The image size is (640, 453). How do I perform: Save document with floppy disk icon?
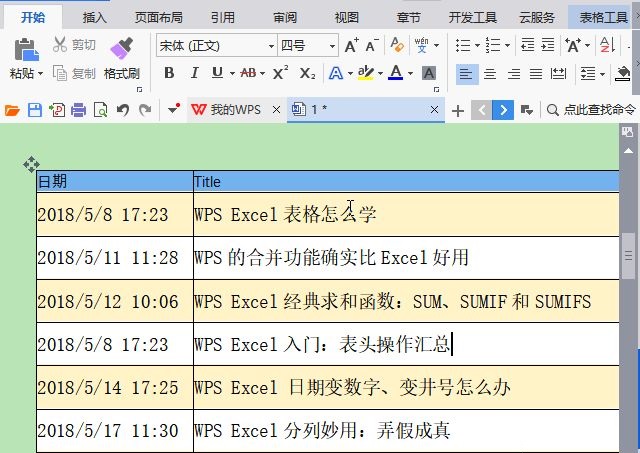click(35, 110)
